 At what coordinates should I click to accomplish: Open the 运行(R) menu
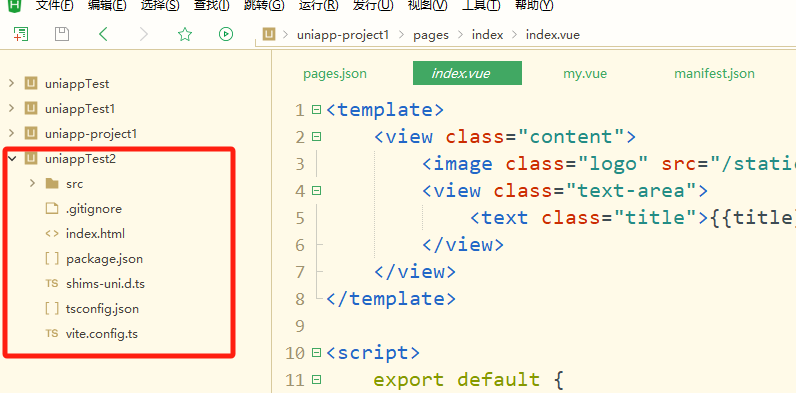(x=318, y=6)
